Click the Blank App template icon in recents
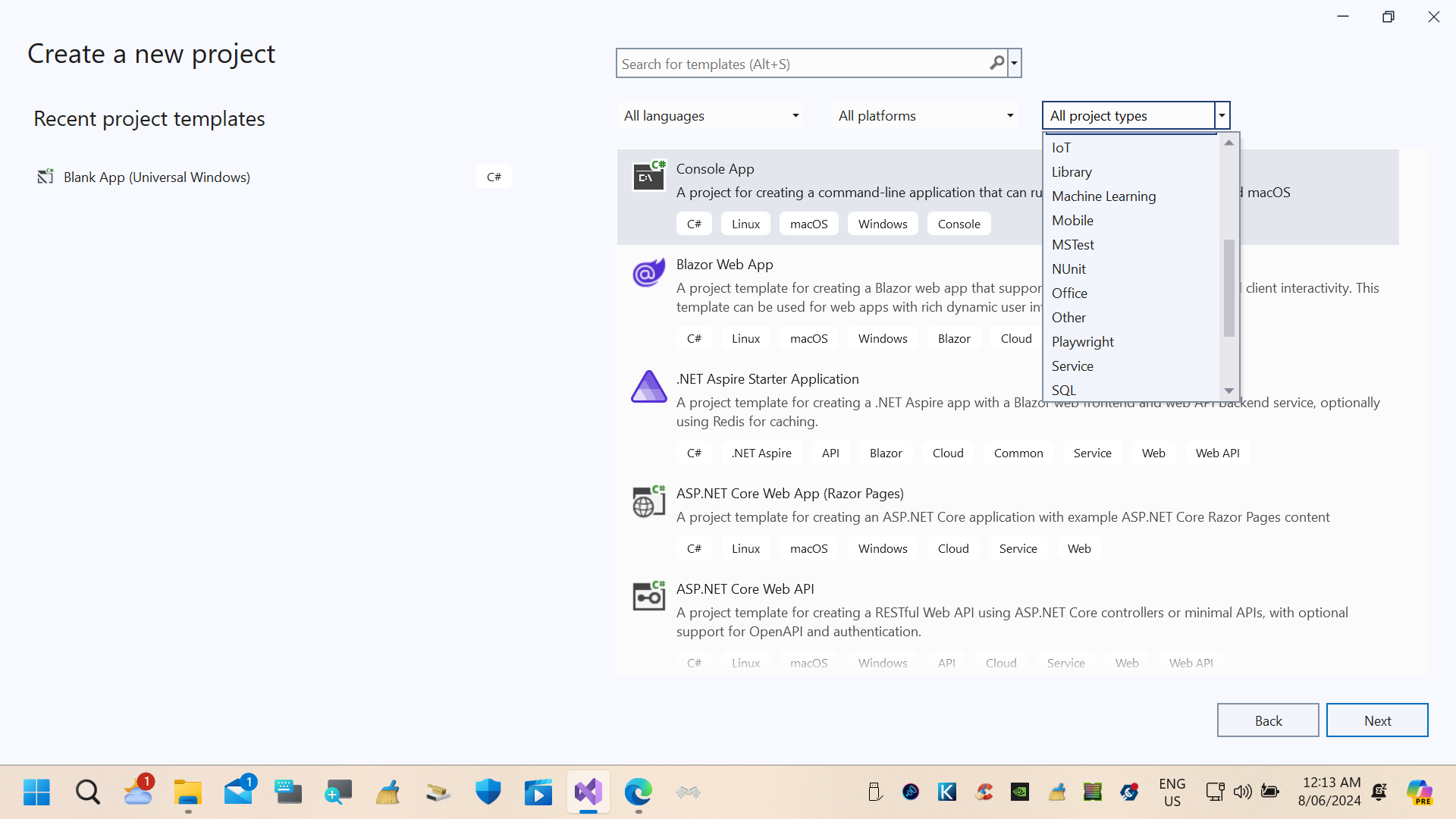This screenshot has width=1456, height=819. [x=45, y=177]
